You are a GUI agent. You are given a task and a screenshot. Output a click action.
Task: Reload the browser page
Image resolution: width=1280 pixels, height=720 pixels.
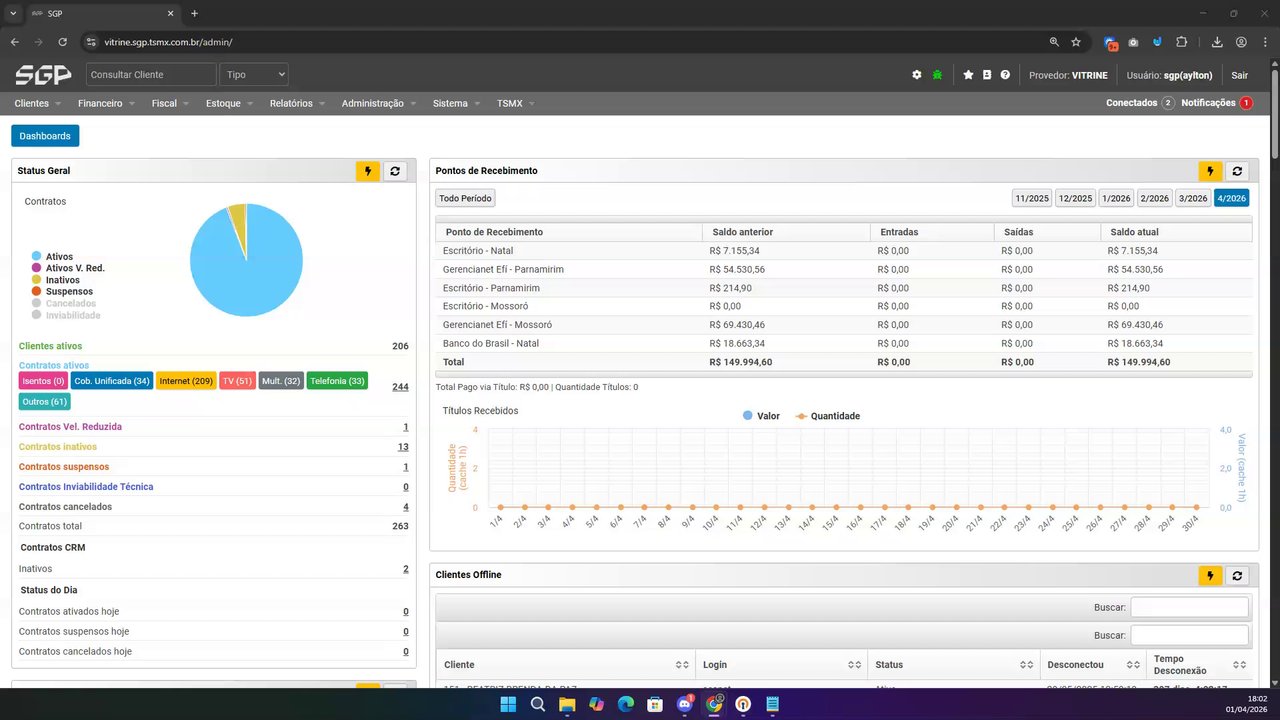point(63,42)
